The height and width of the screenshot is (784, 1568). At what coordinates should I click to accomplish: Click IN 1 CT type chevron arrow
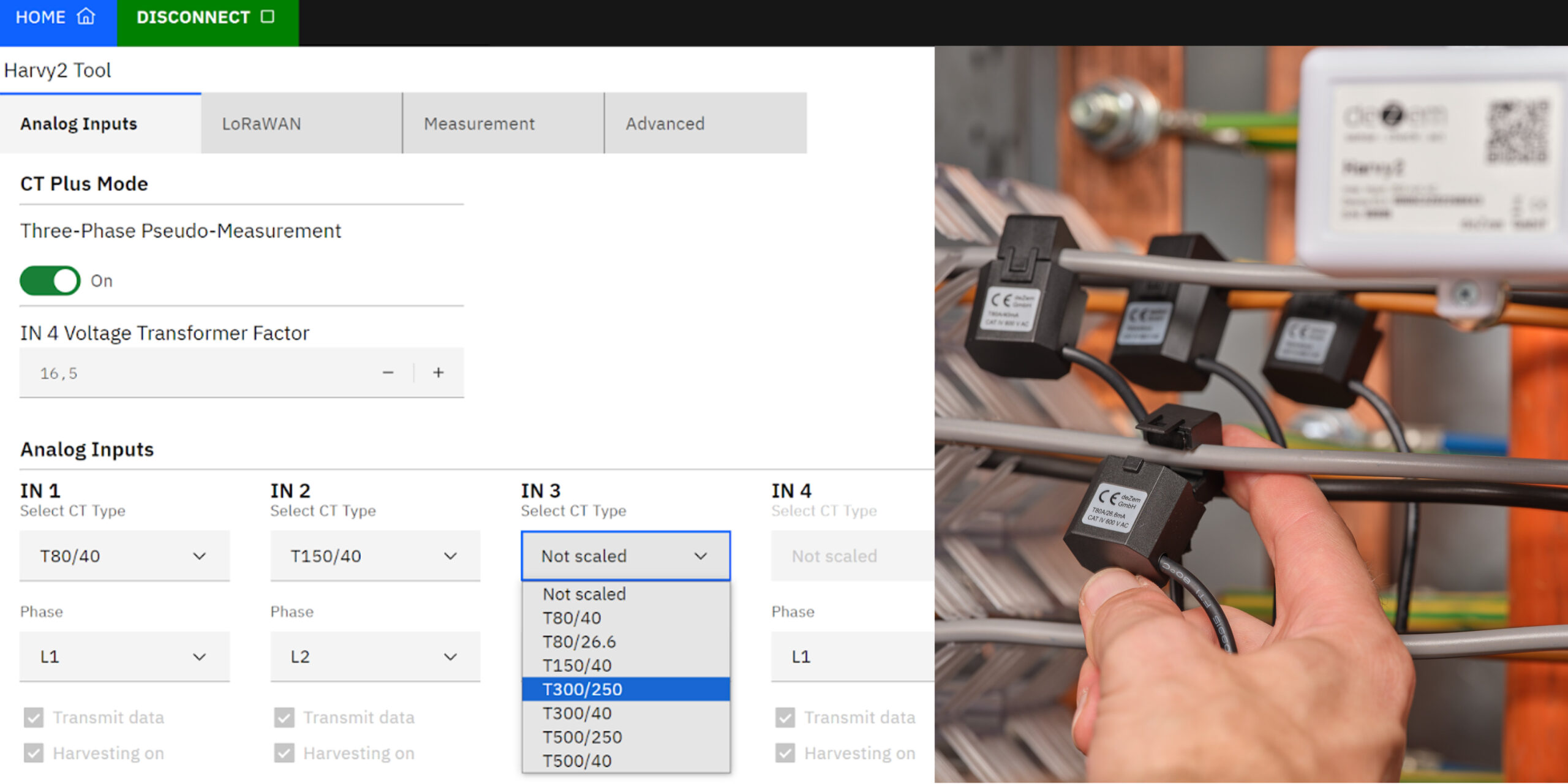click(x=200, y=556)
